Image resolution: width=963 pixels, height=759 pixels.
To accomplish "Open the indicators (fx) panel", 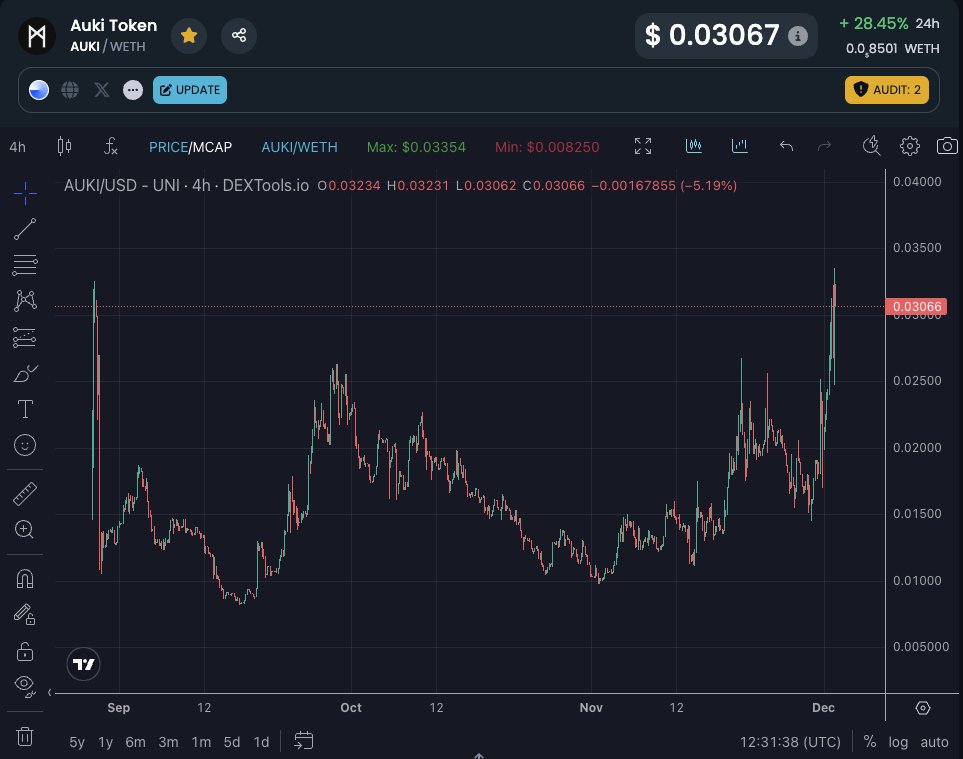I will (x=110, y=146).
